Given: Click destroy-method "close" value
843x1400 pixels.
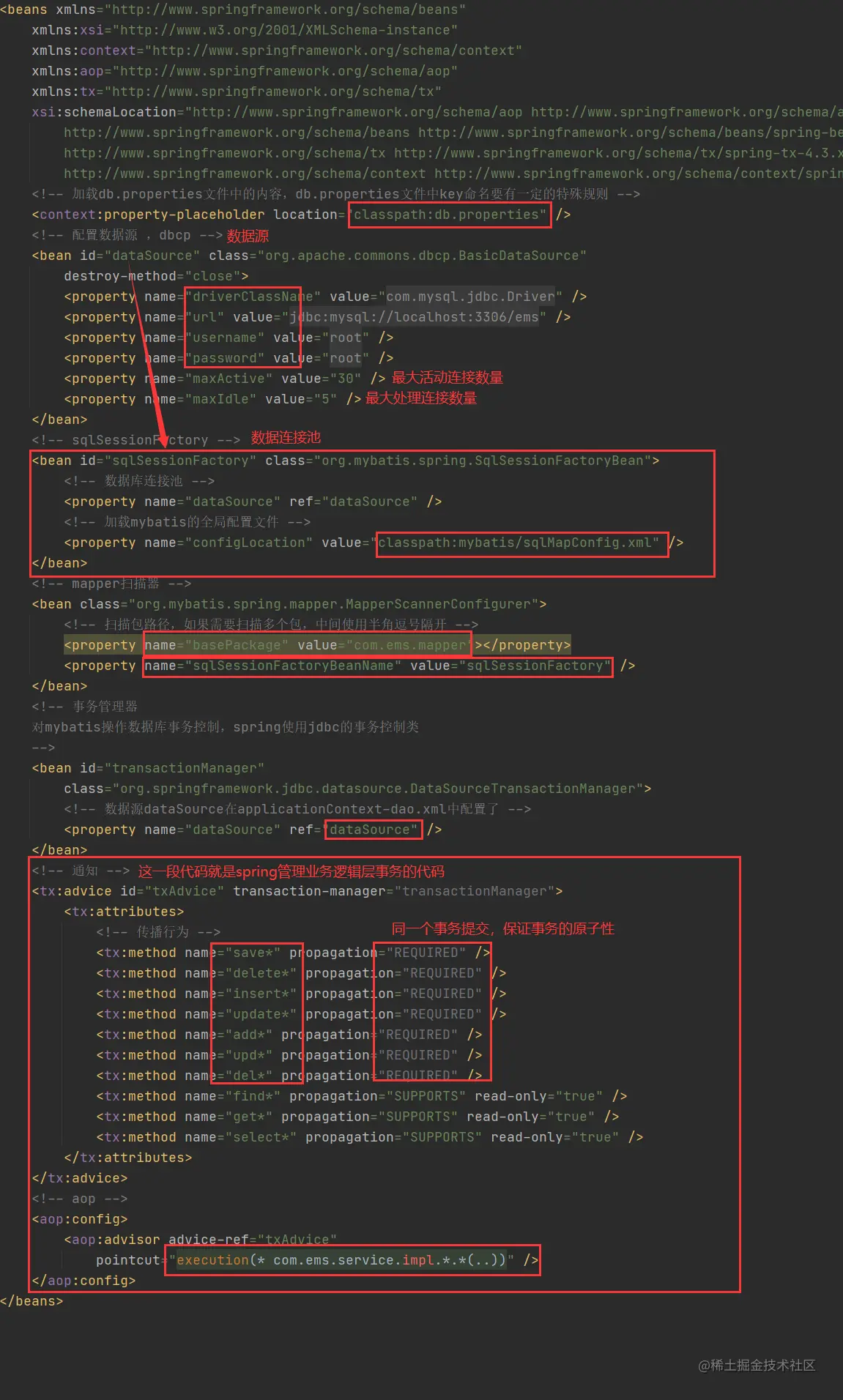Looking at the screenshot, I should point(212,276).
